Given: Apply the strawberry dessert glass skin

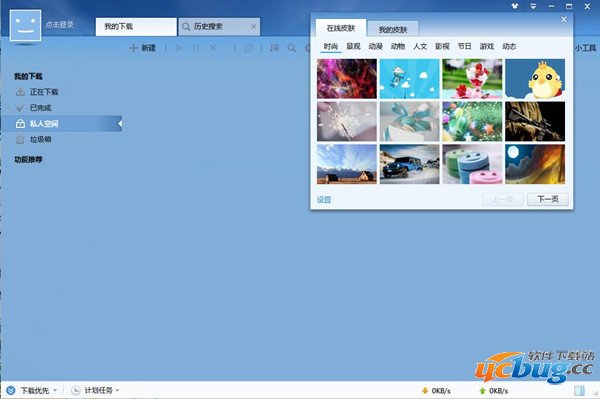Looking at the screenshot, I should click(x=472, y=79).
